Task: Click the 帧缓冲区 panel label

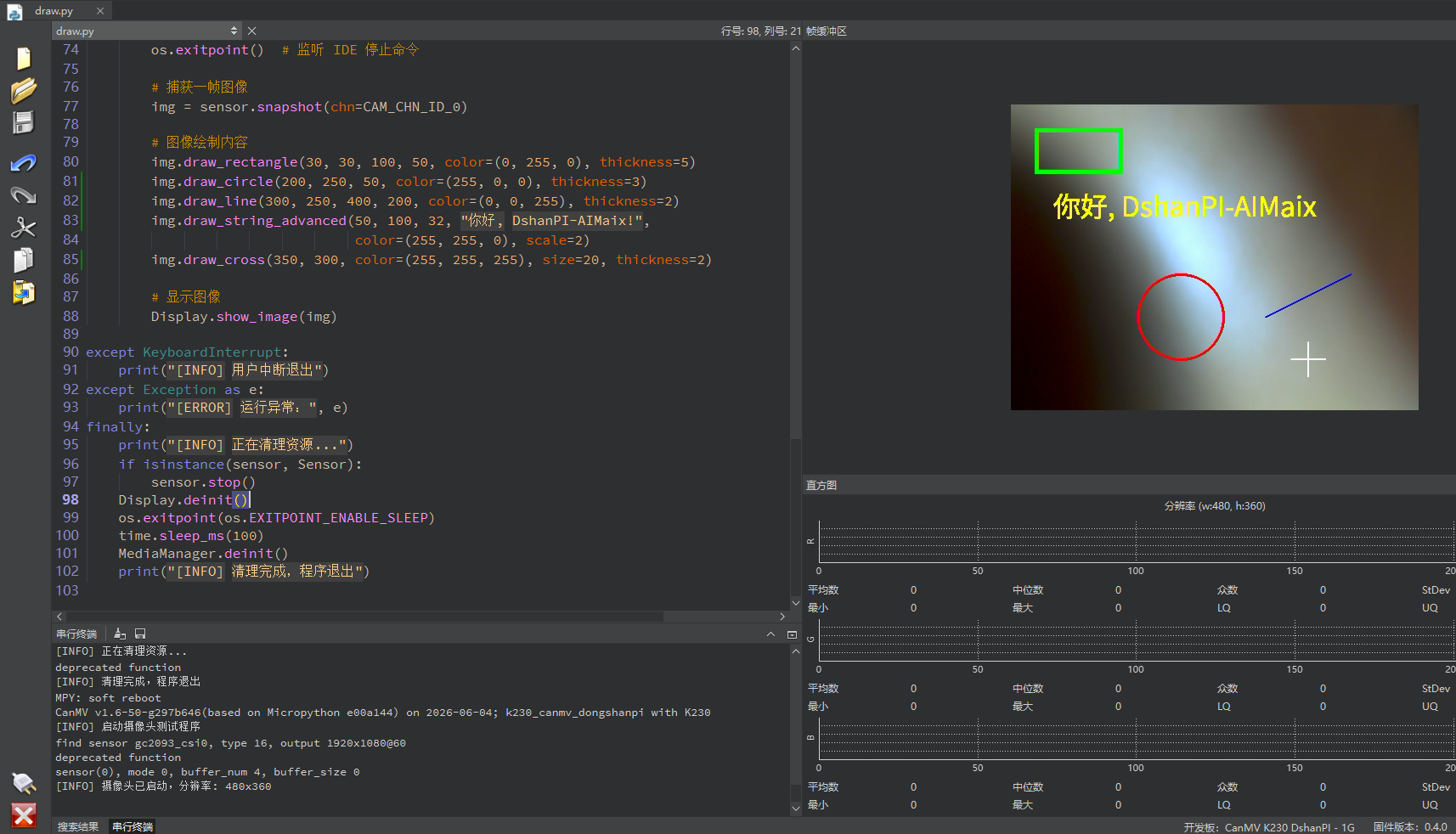Action: [827, 31]
